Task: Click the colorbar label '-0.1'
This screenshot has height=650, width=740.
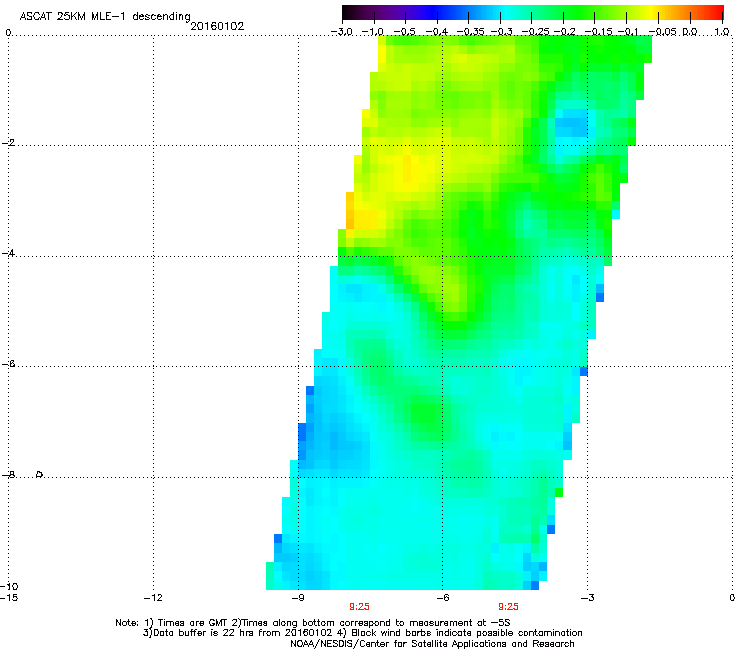Action: pos(628,32)
